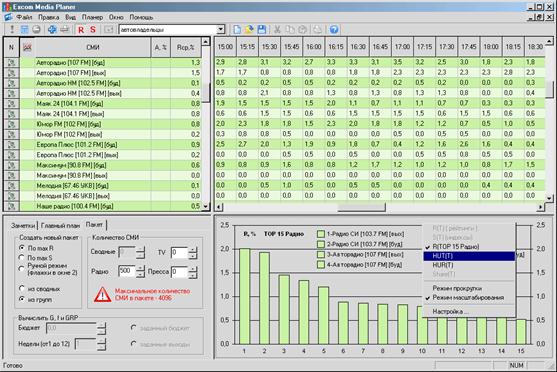Increase the Пресса count stepper
The image size is (557, 372).
(193, 268)
